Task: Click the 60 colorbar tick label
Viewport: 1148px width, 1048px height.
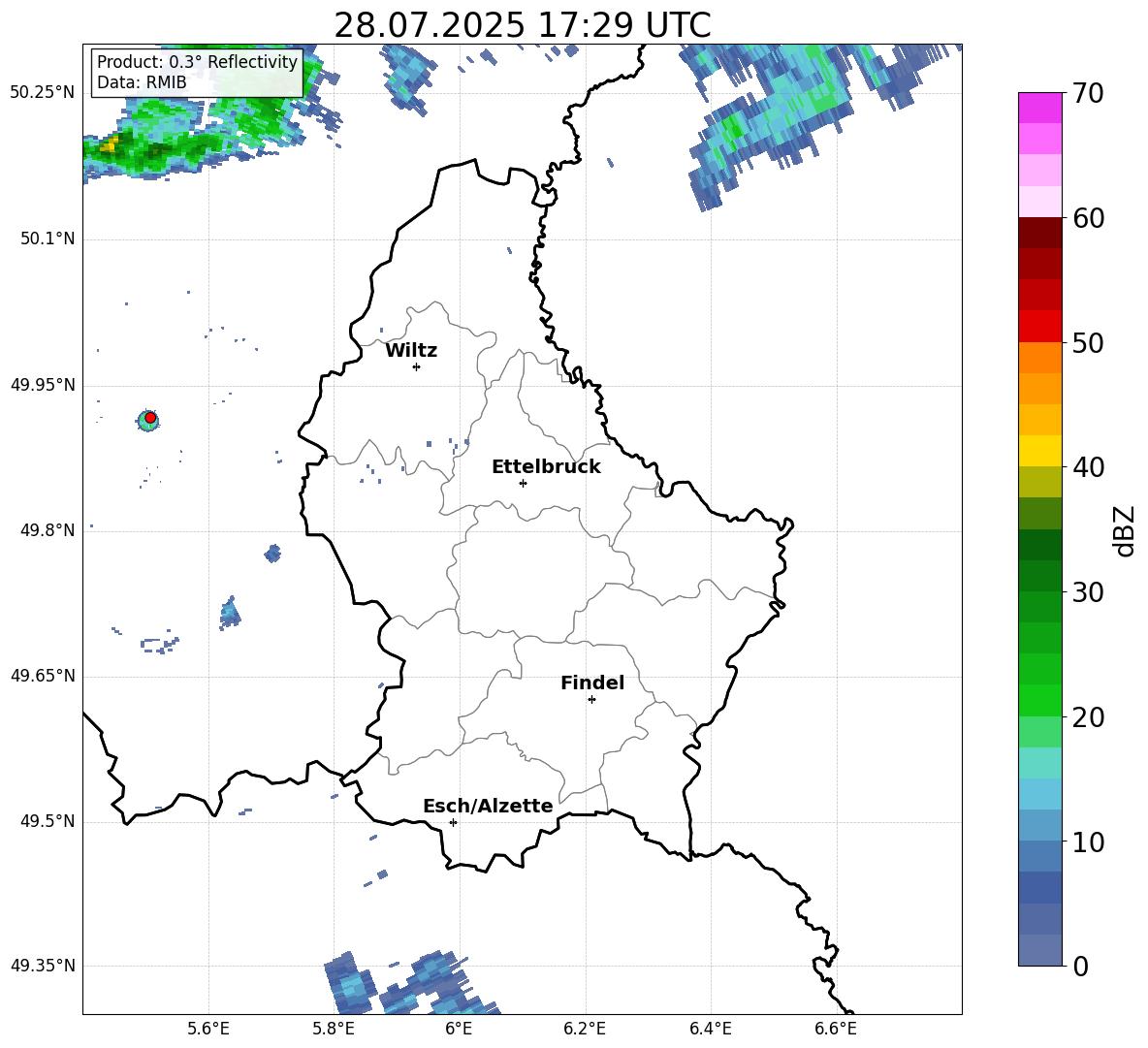Action: point(1088,218)
